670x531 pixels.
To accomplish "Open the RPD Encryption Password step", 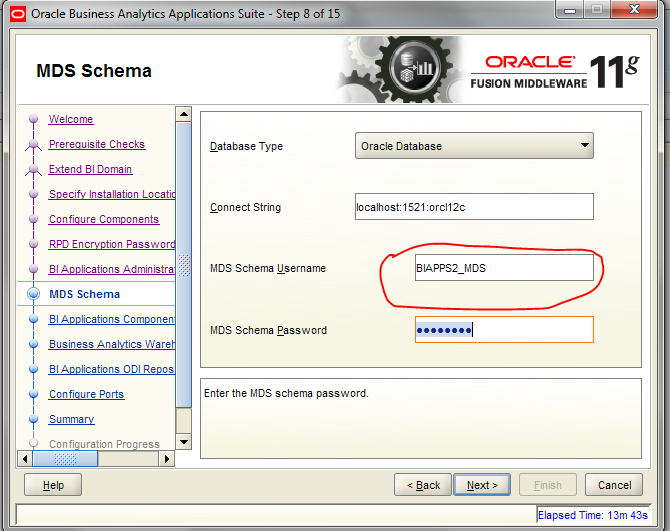I will point(112,244).
